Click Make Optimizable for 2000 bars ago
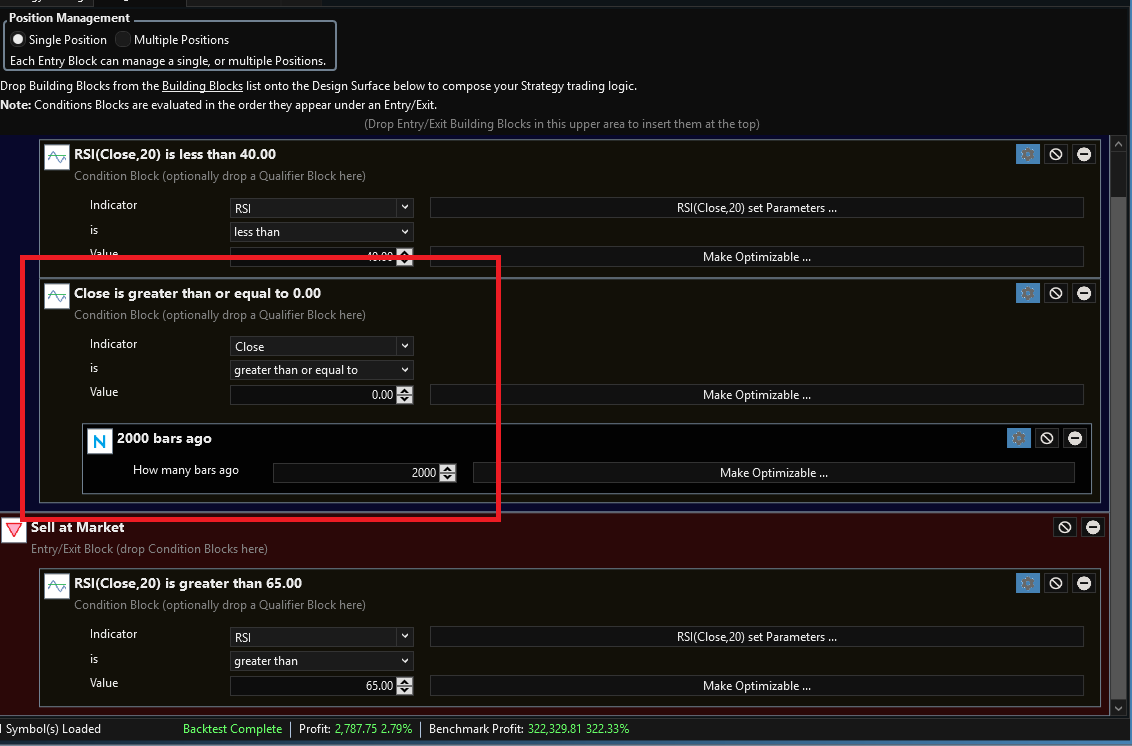Image resolution: width=1132 pixels, height=746 pixels. click(773, 473)
